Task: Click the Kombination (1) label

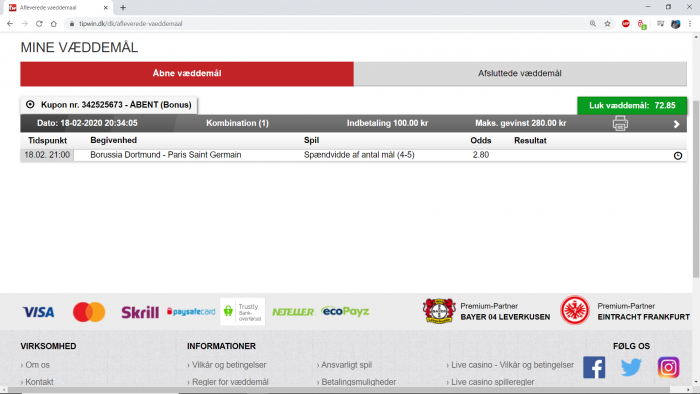Action: pos(238,123)
